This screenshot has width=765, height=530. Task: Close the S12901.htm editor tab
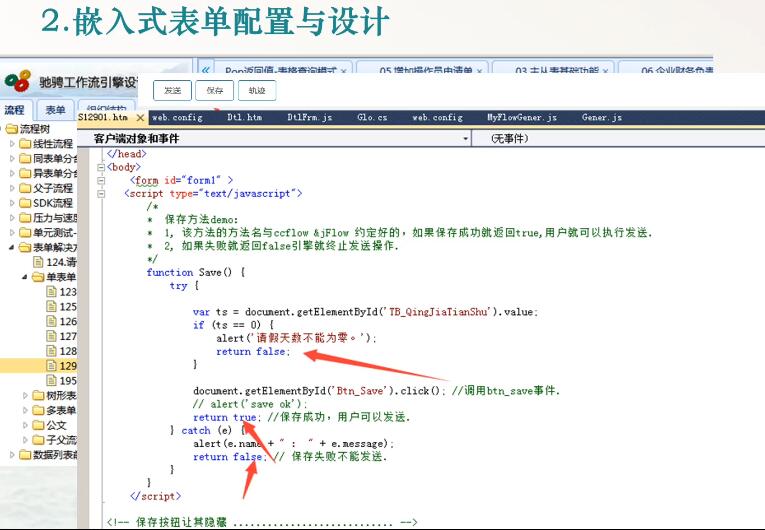click(140, 118)
